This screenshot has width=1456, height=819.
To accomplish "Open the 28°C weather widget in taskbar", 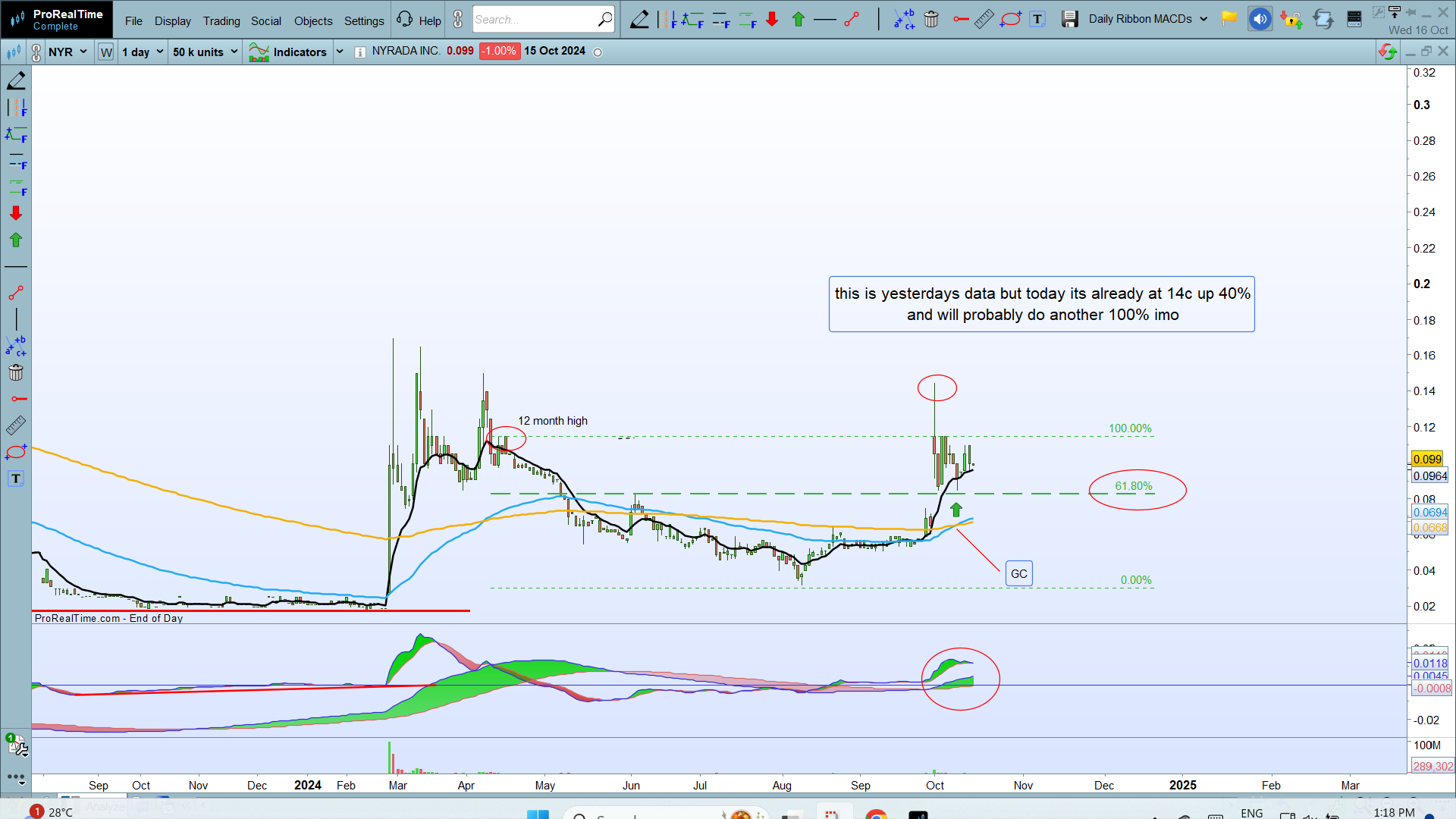I will tap(52, 811).
